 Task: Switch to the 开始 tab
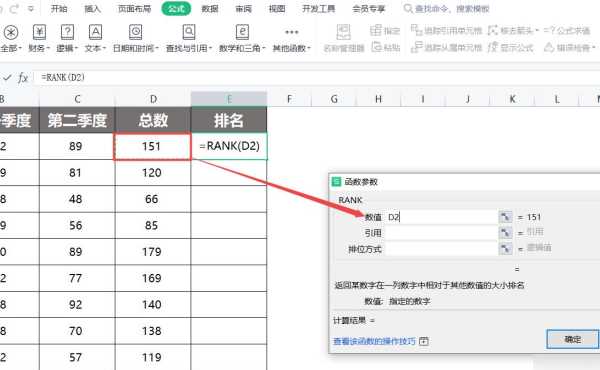click(x=59, y=8)
